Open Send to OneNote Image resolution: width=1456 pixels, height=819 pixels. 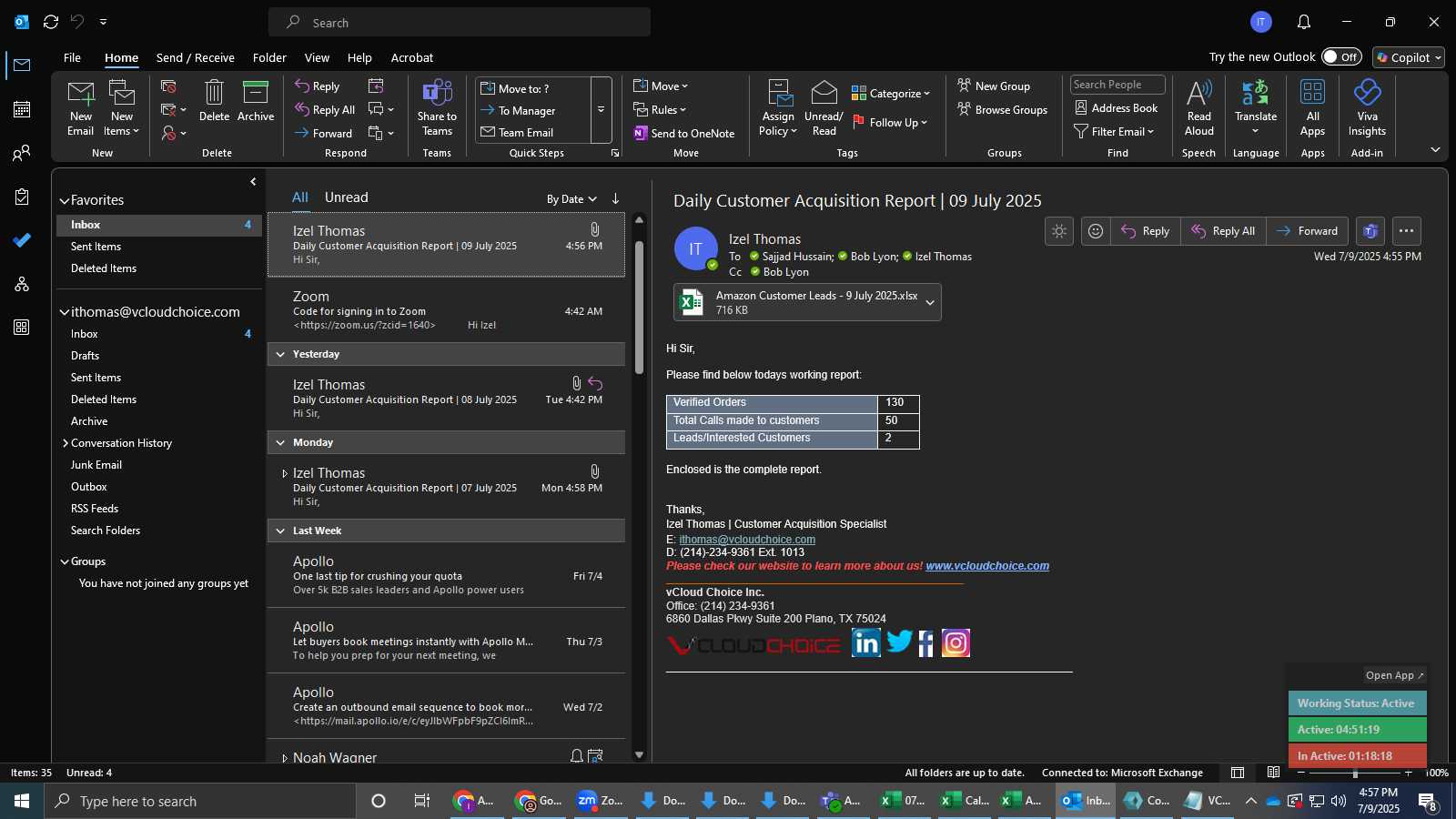[x=684, y=133]
